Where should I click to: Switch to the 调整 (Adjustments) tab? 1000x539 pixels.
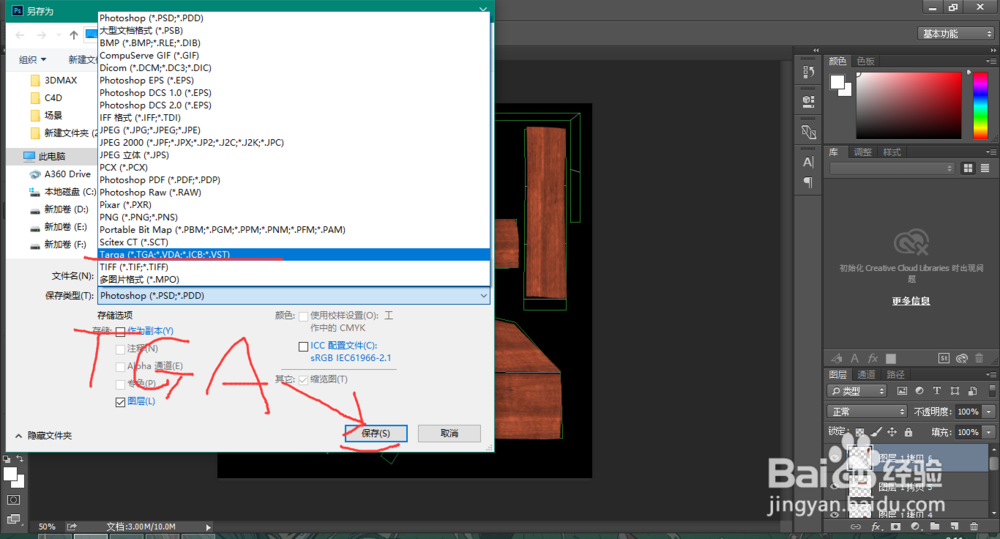coord(863,152)
